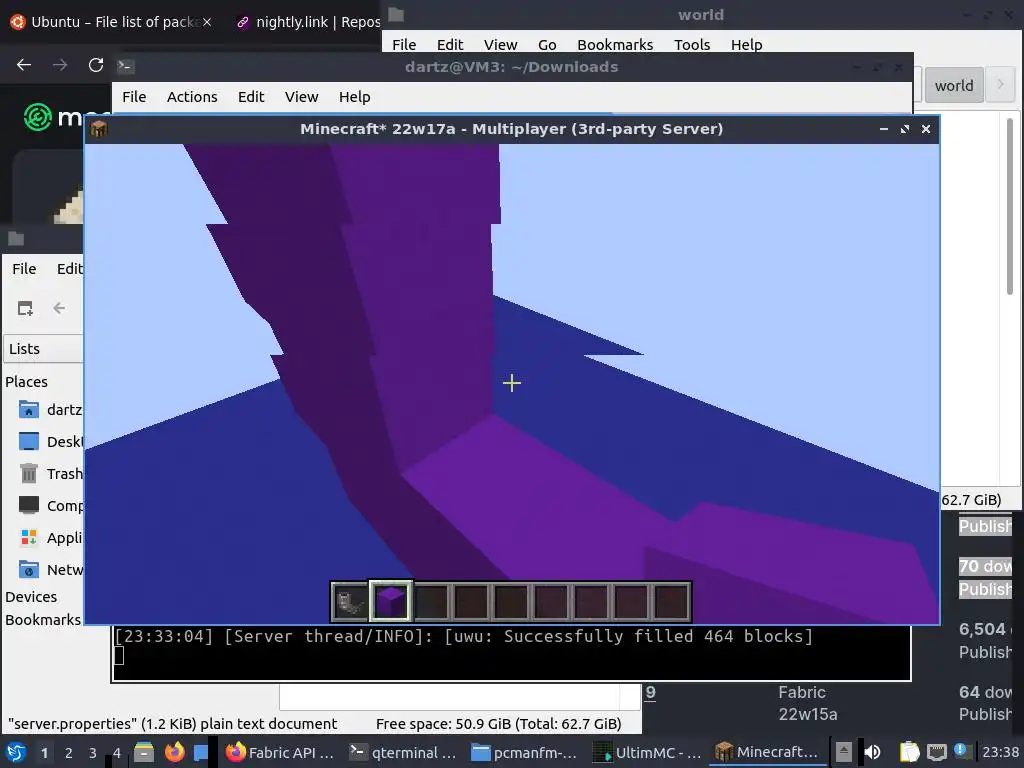Select the empty third hotbar slot
This screenshot has height=768, width=1024.
pos(432,601)
